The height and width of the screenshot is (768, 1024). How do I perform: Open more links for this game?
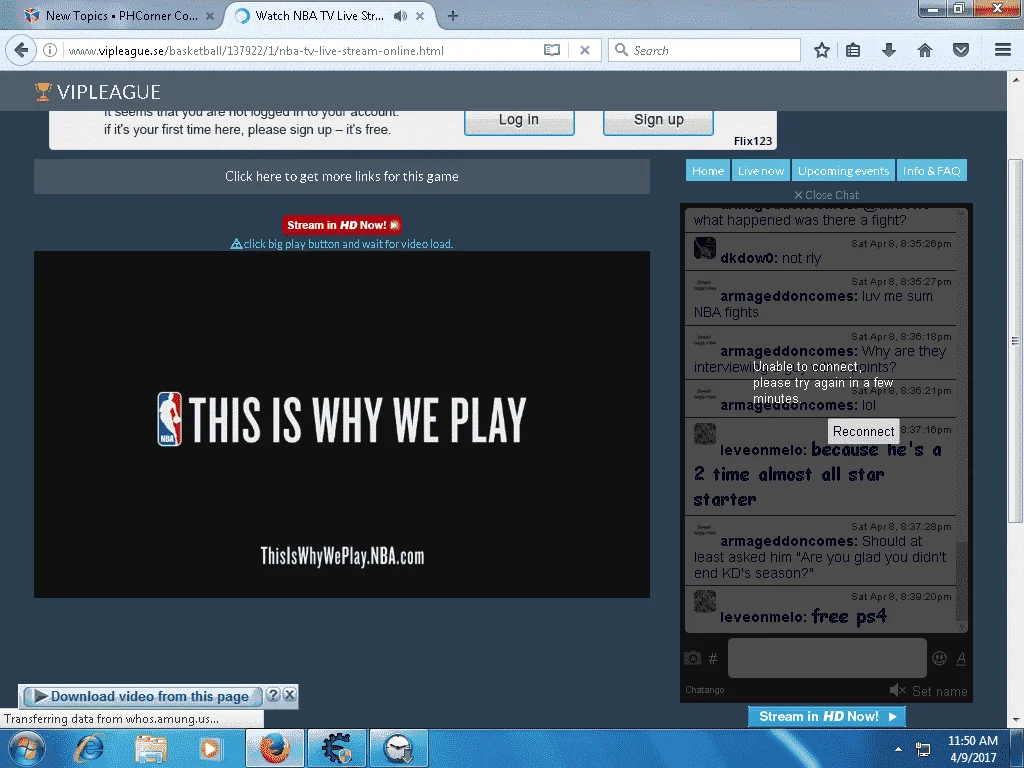(x=342, y=176)
